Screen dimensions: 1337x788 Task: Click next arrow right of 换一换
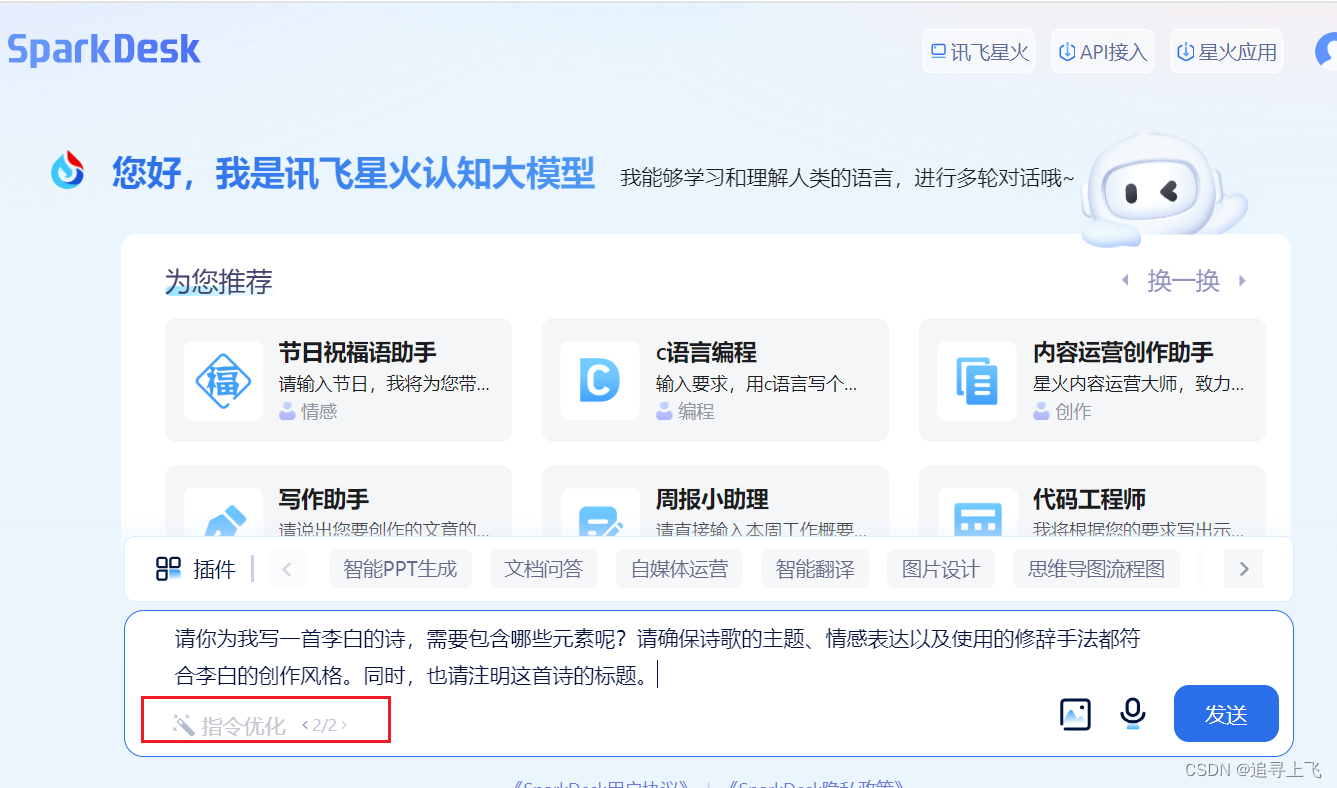1242,281
